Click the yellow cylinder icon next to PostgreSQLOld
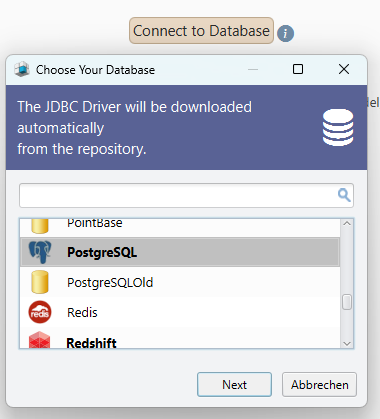The image size is (380, 419). (x=40, y=282)
